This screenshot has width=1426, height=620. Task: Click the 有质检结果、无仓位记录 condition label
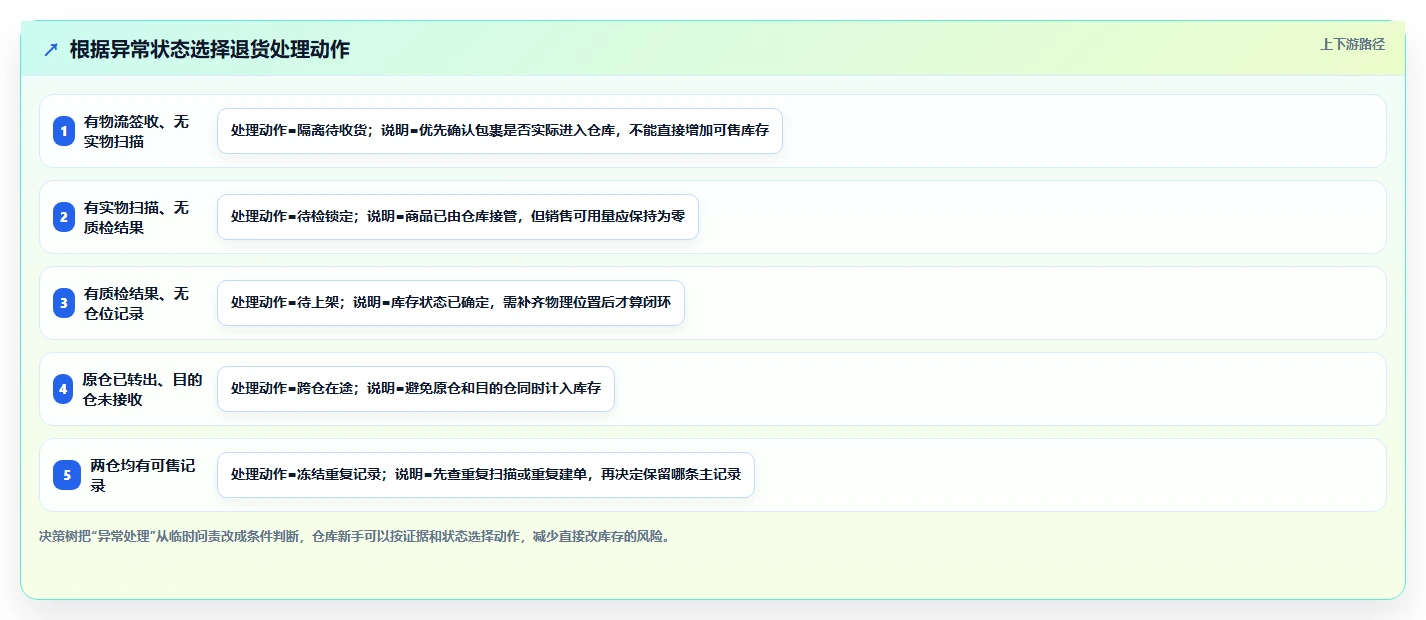(137, 303)
